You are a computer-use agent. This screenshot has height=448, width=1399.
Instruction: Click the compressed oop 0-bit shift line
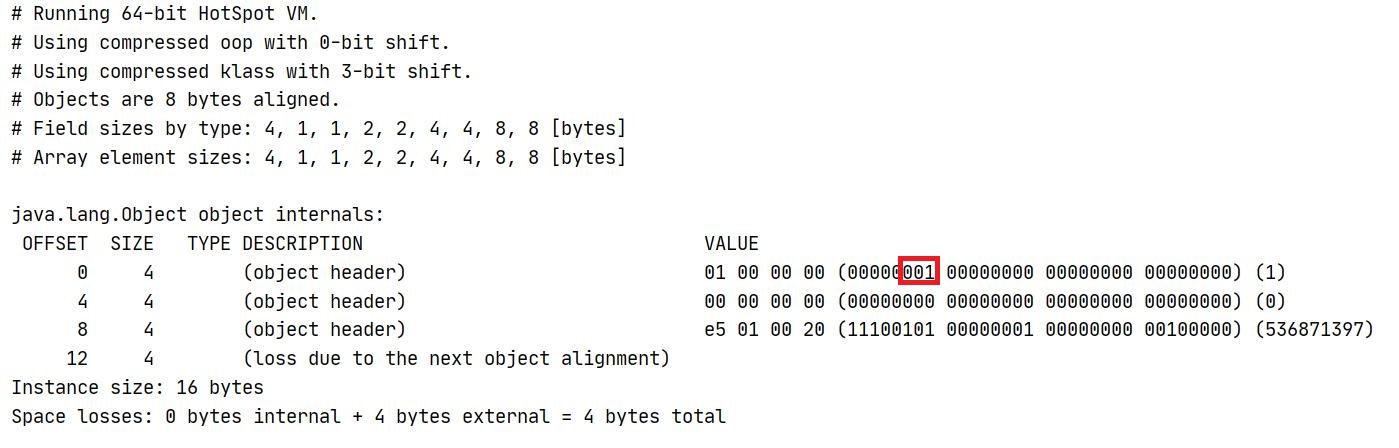[x=231, y=43]
